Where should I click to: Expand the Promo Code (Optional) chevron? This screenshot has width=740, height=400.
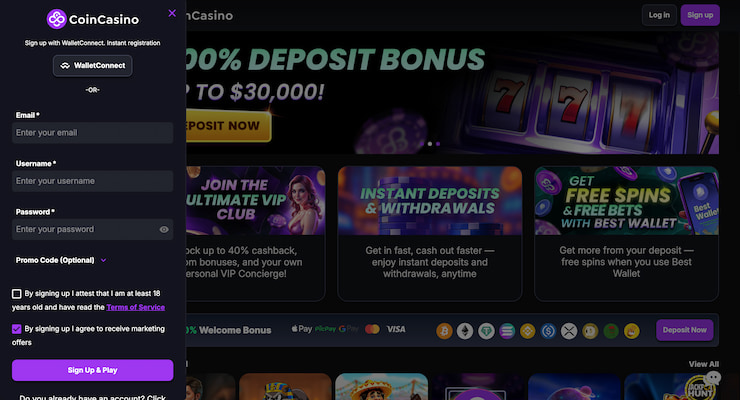click(x=103, y=260)
